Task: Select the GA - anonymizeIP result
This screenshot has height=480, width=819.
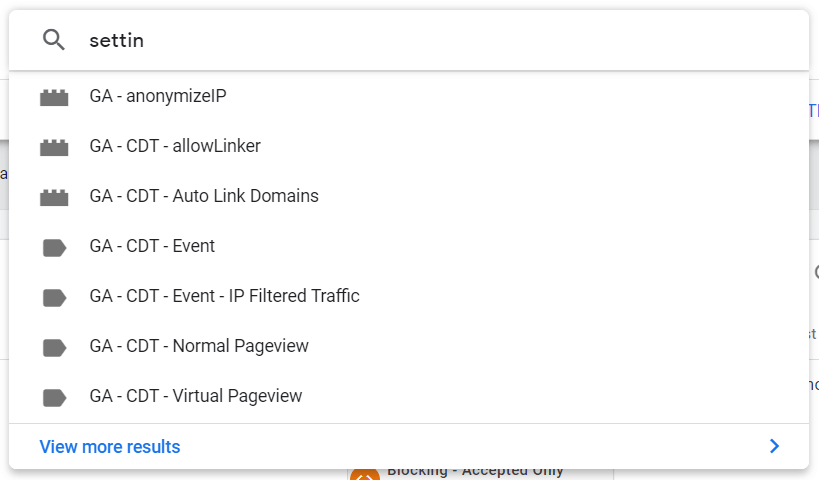Action: pos(409,97)
